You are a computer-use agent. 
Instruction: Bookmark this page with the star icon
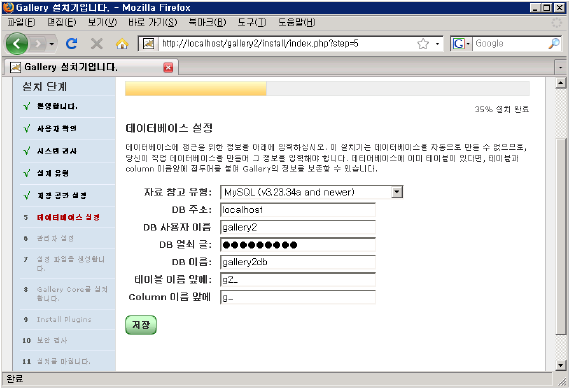[423, 44]
